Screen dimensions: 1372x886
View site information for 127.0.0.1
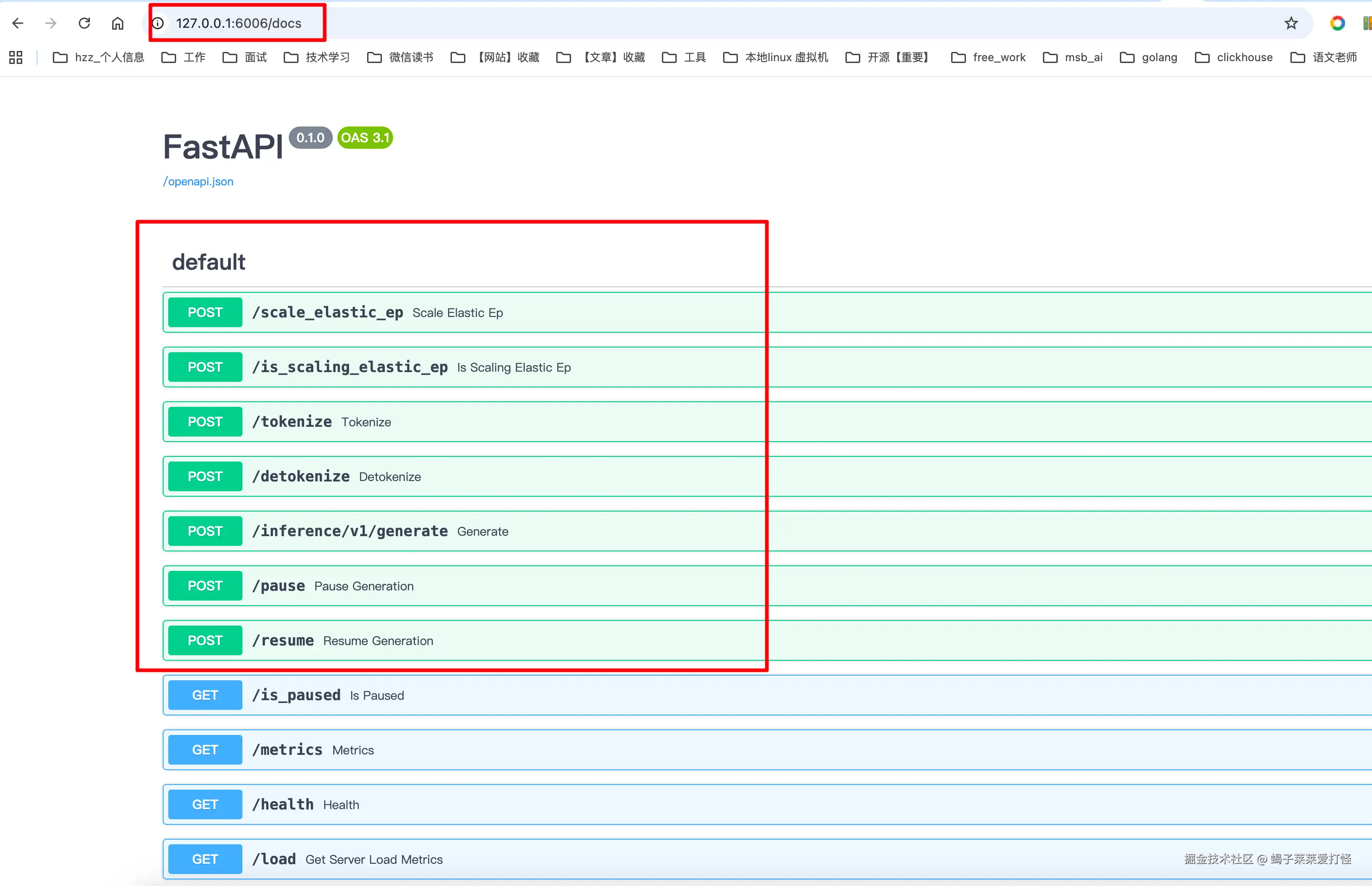(158, 23)
